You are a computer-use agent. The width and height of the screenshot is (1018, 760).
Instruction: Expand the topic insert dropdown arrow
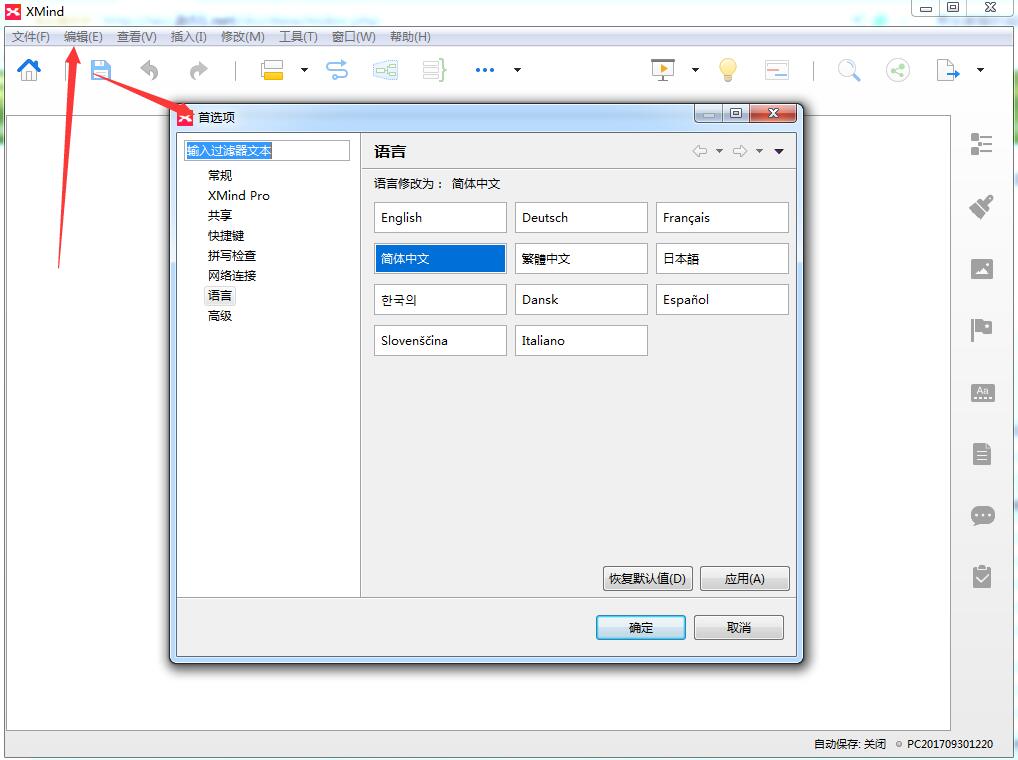[x=304, y=69]
